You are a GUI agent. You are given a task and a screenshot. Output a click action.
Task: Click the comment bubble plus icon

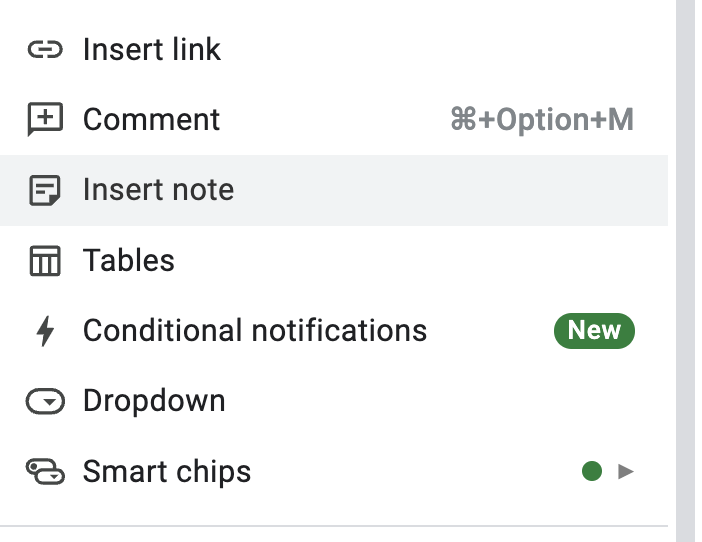[x=45, y=120]
